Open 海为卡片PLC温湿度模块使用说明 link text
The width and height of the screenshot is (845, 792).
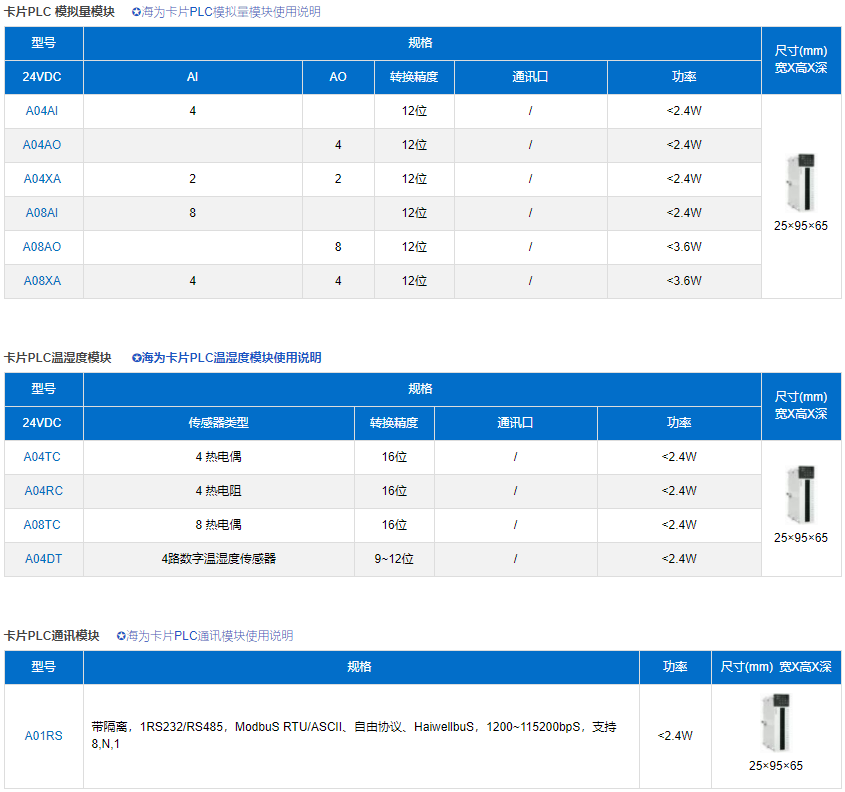(232, 358)
